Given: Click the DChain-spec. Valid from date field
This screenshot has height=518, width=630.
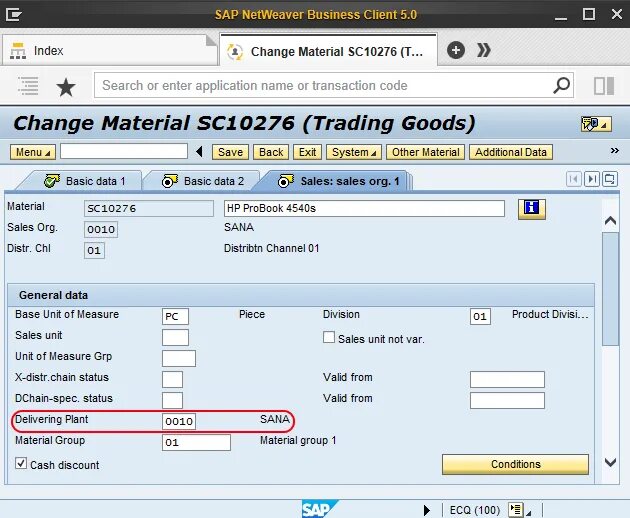Looking at the screenshot, I should 507,400.
